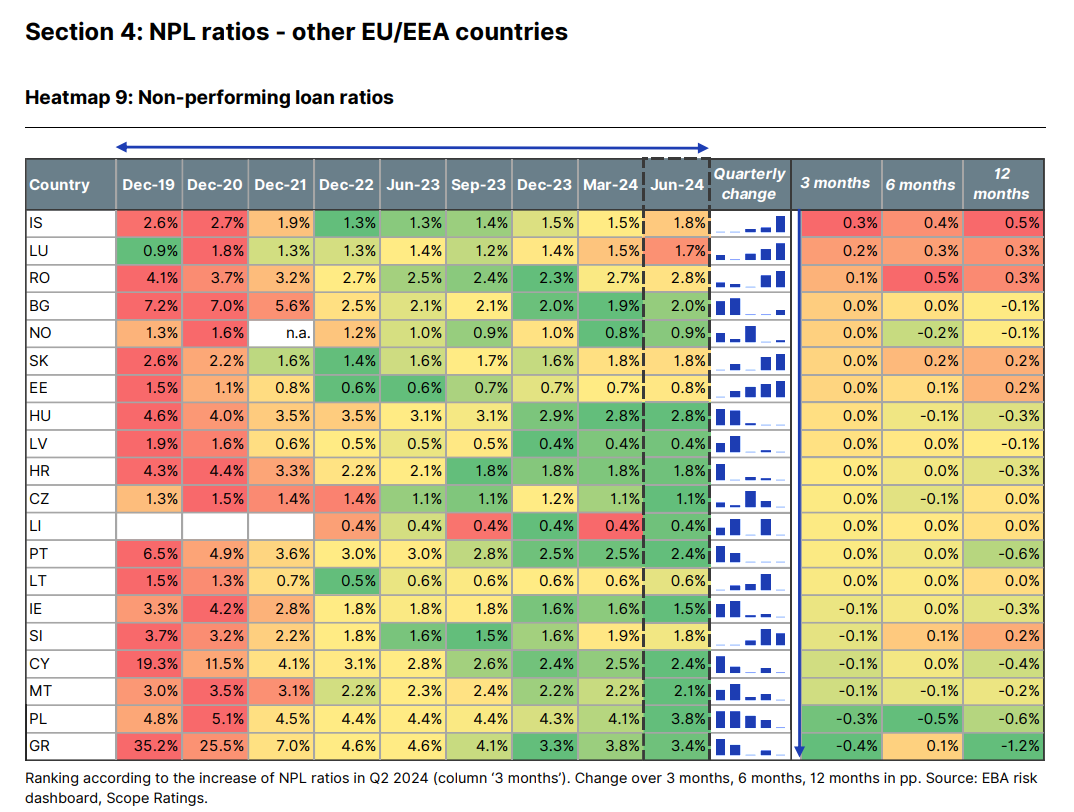Viewport: 1074px width, 812px height.
Task: Click the blue horizontal double-headed arrow
Action: coord(412,148)
